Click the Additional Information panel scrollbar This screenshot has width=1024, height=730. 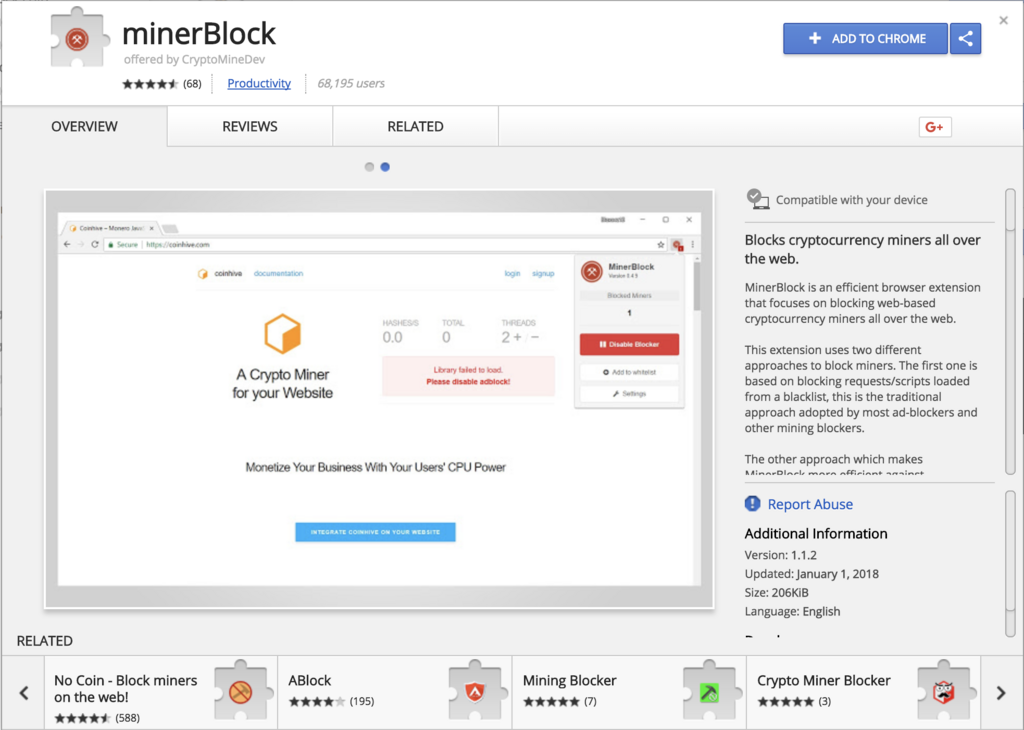tap(1010, 563)
